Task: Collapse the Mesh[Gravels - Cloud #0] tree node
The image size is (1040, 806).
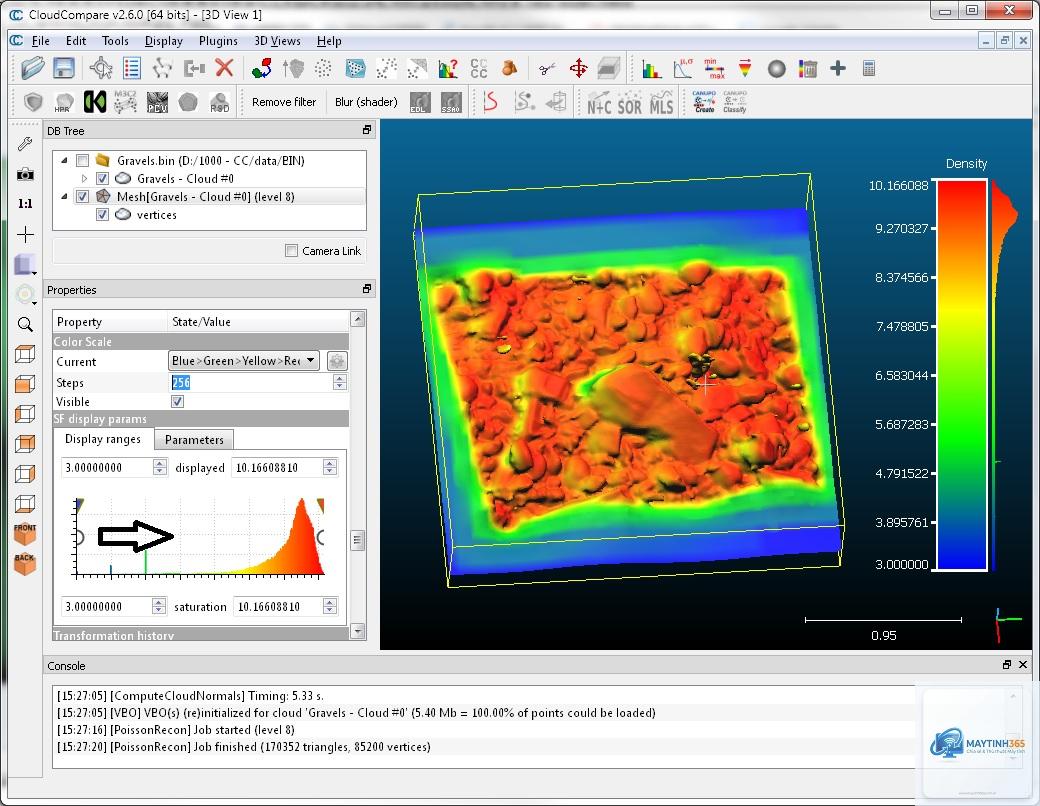Action: [64, 196]
